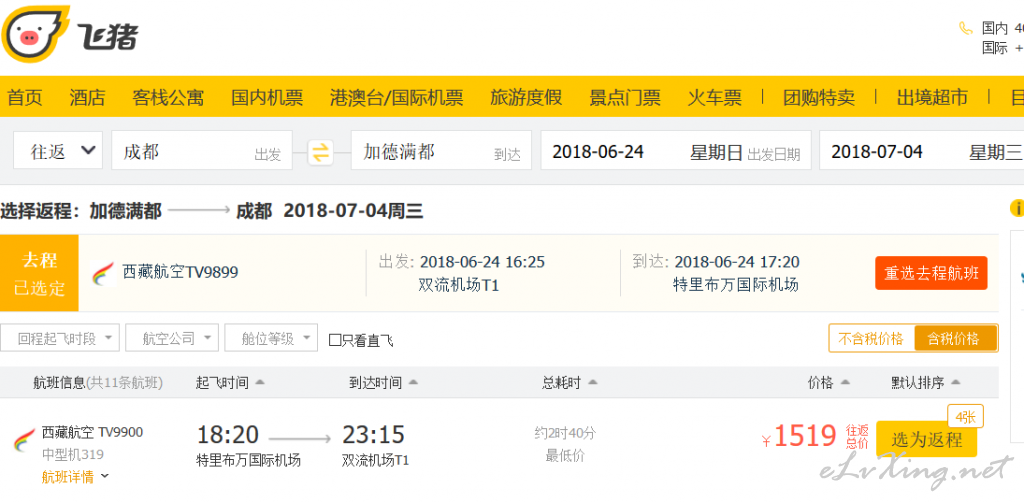1024x503 pixels.
Task: Sort by 起飞时间 arrow
Action: pyautogui.click(x=260, y=383)
